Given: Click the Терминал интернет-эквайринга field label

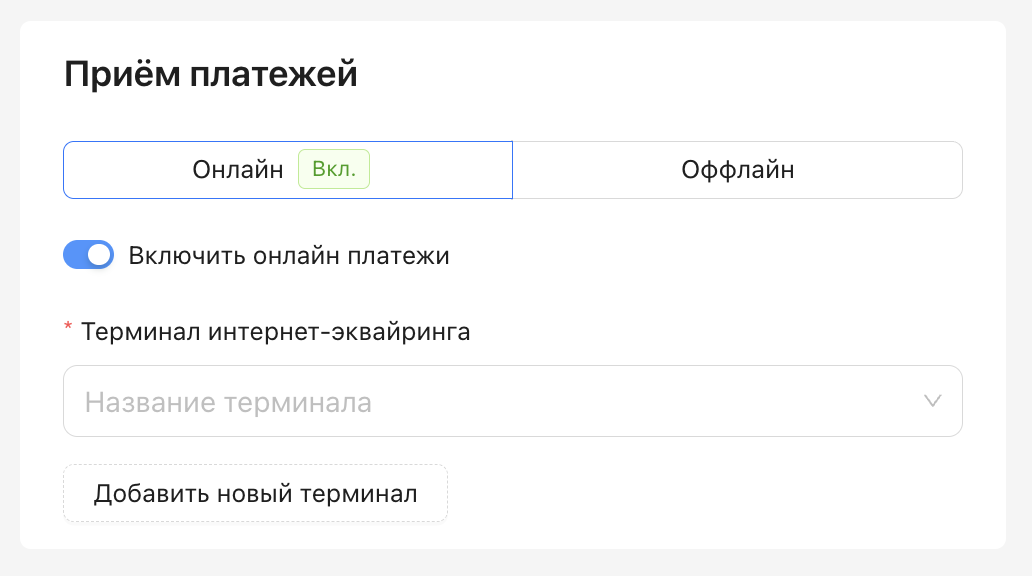Looking at the screenshot, I should tap(275, 332).
